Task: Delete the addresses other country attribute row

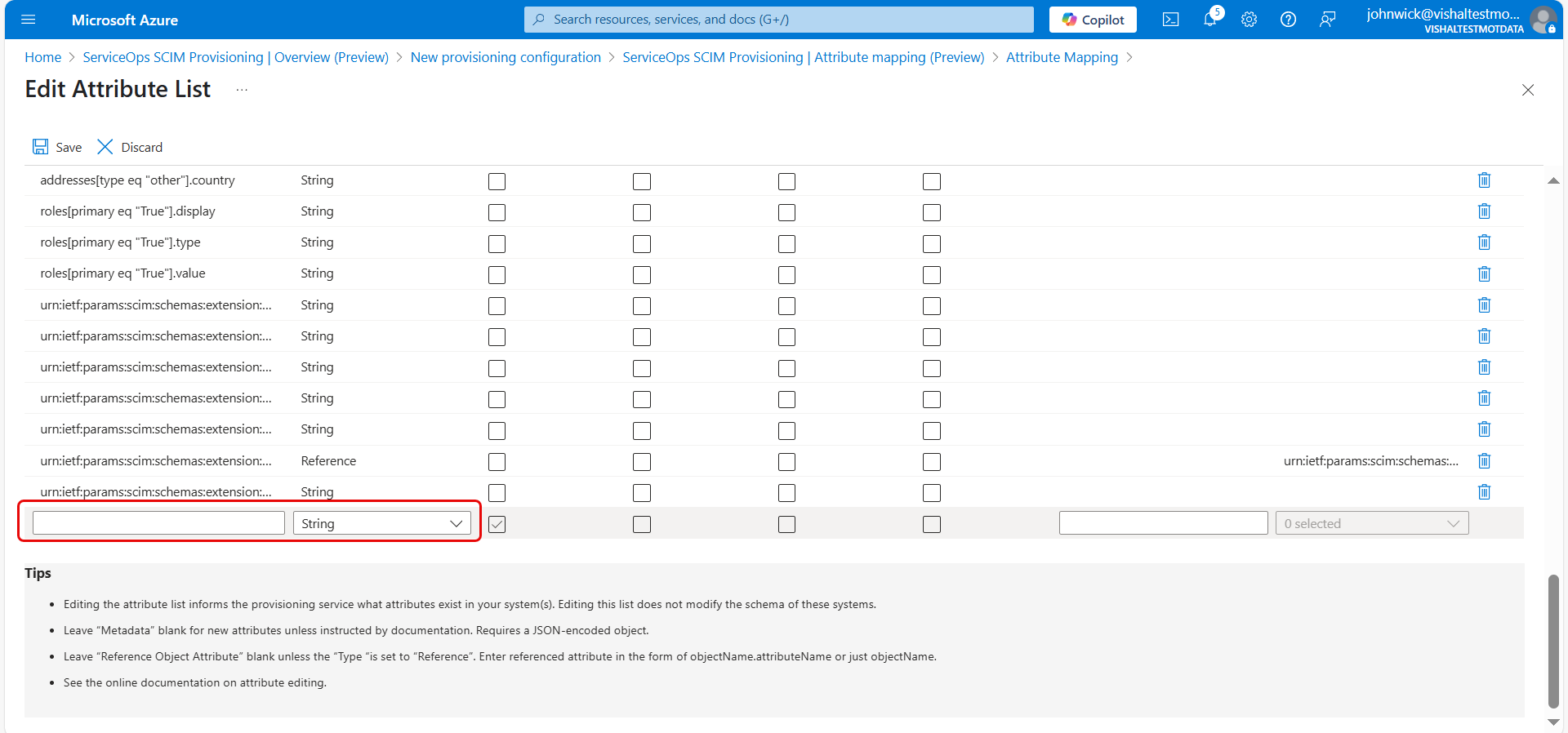Action: [x=1484, y=180]
